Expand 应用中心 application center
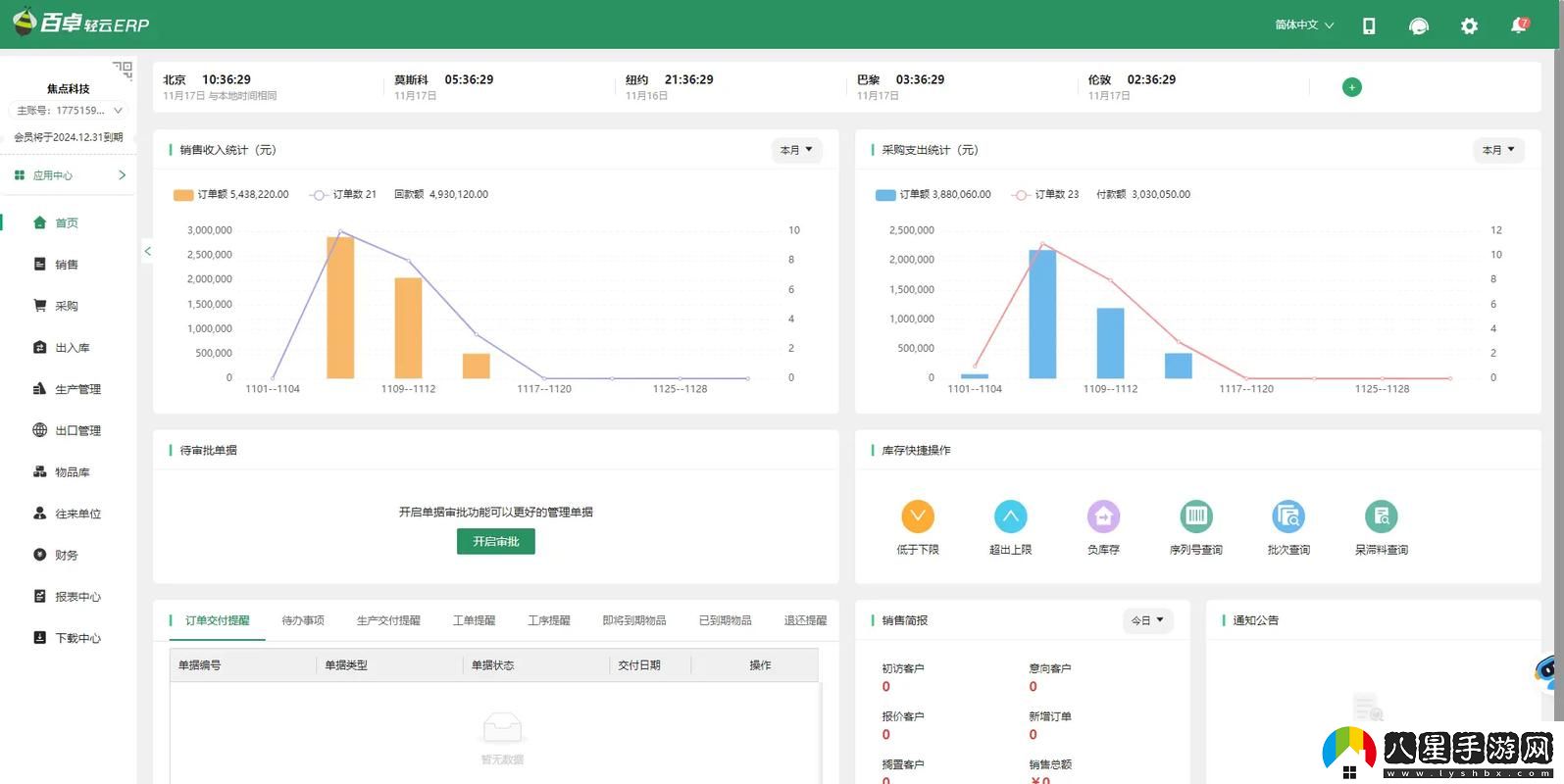The width and height of the screenshot is (1564, 784). [69, 175]
